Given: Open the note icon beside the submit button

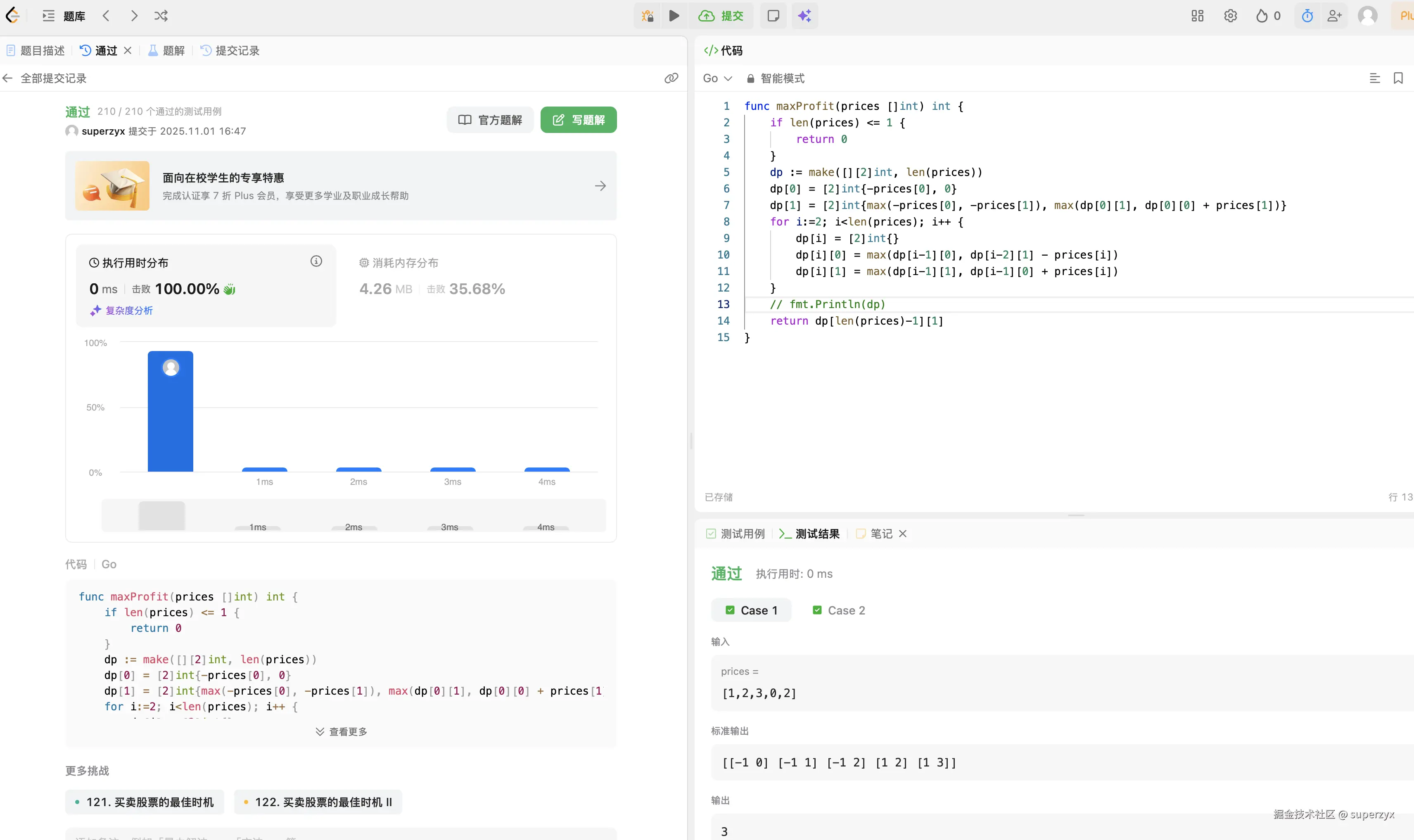Looking at the screenshot, I should tap(773, 16).
